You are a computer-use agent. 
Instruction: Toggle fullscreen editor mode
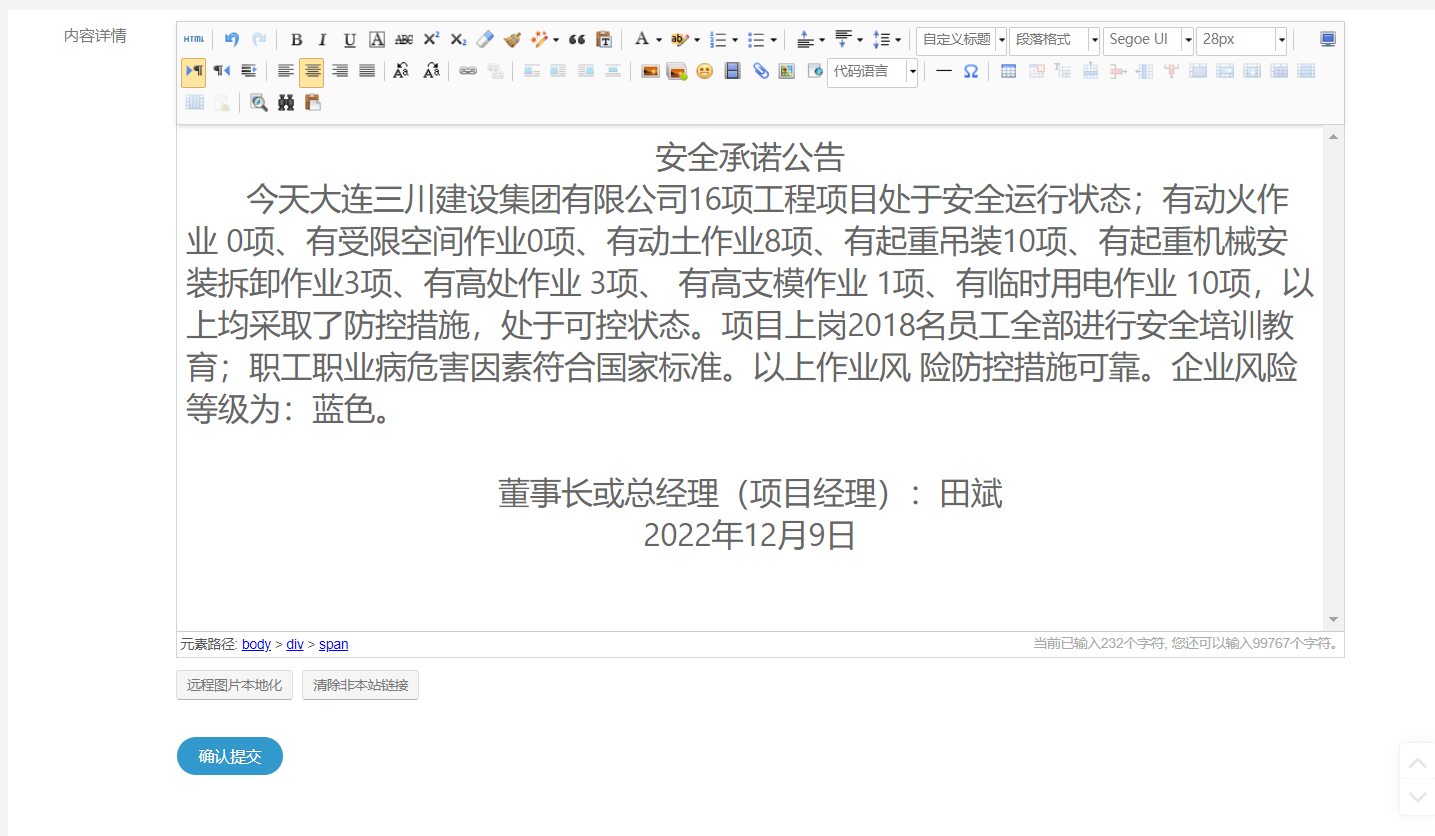point(1328,40)
